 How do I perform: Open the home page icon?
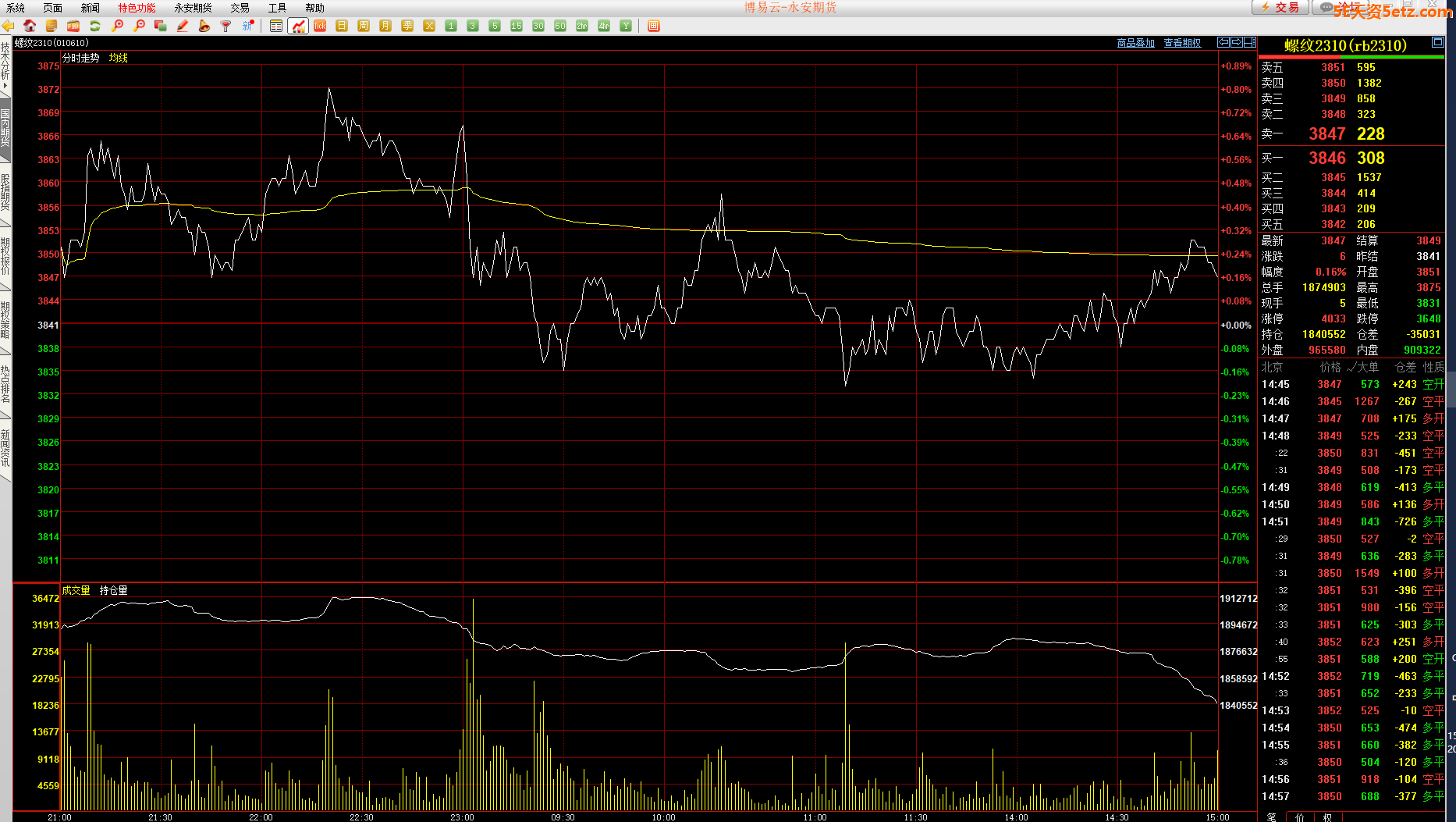click(30, 26)
